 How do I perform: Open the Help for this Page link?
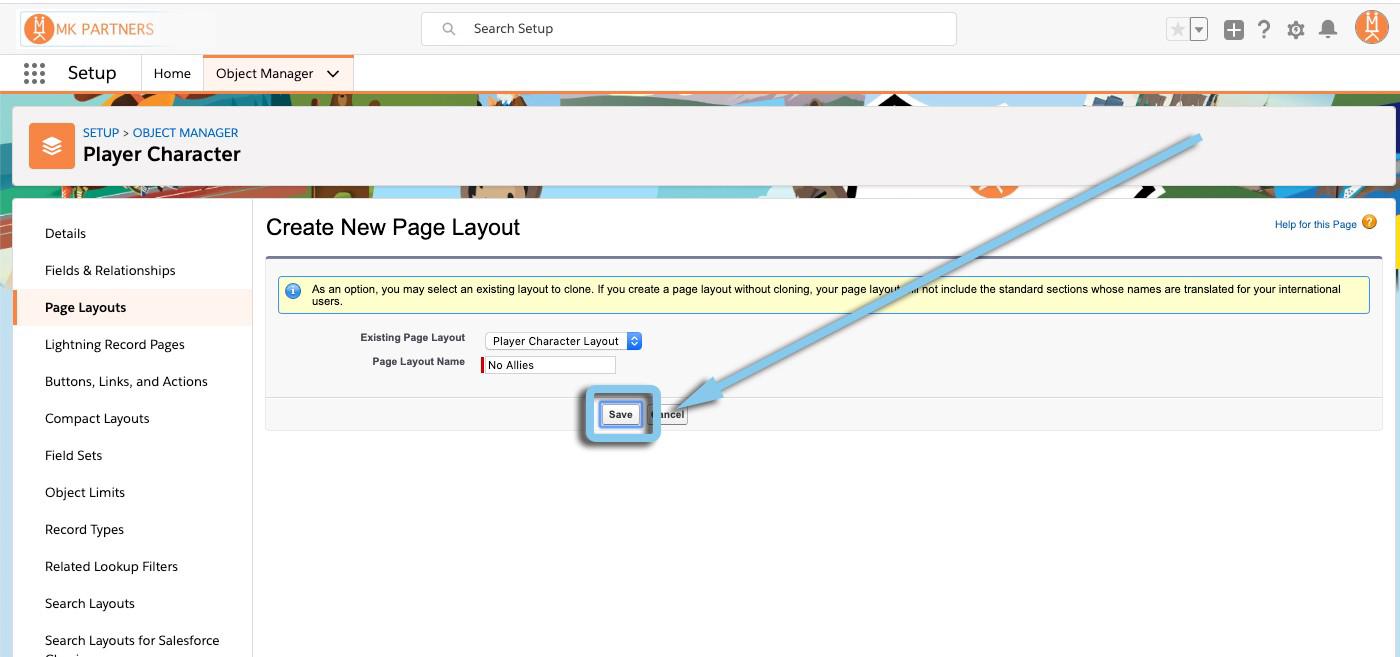[1315, 224]
